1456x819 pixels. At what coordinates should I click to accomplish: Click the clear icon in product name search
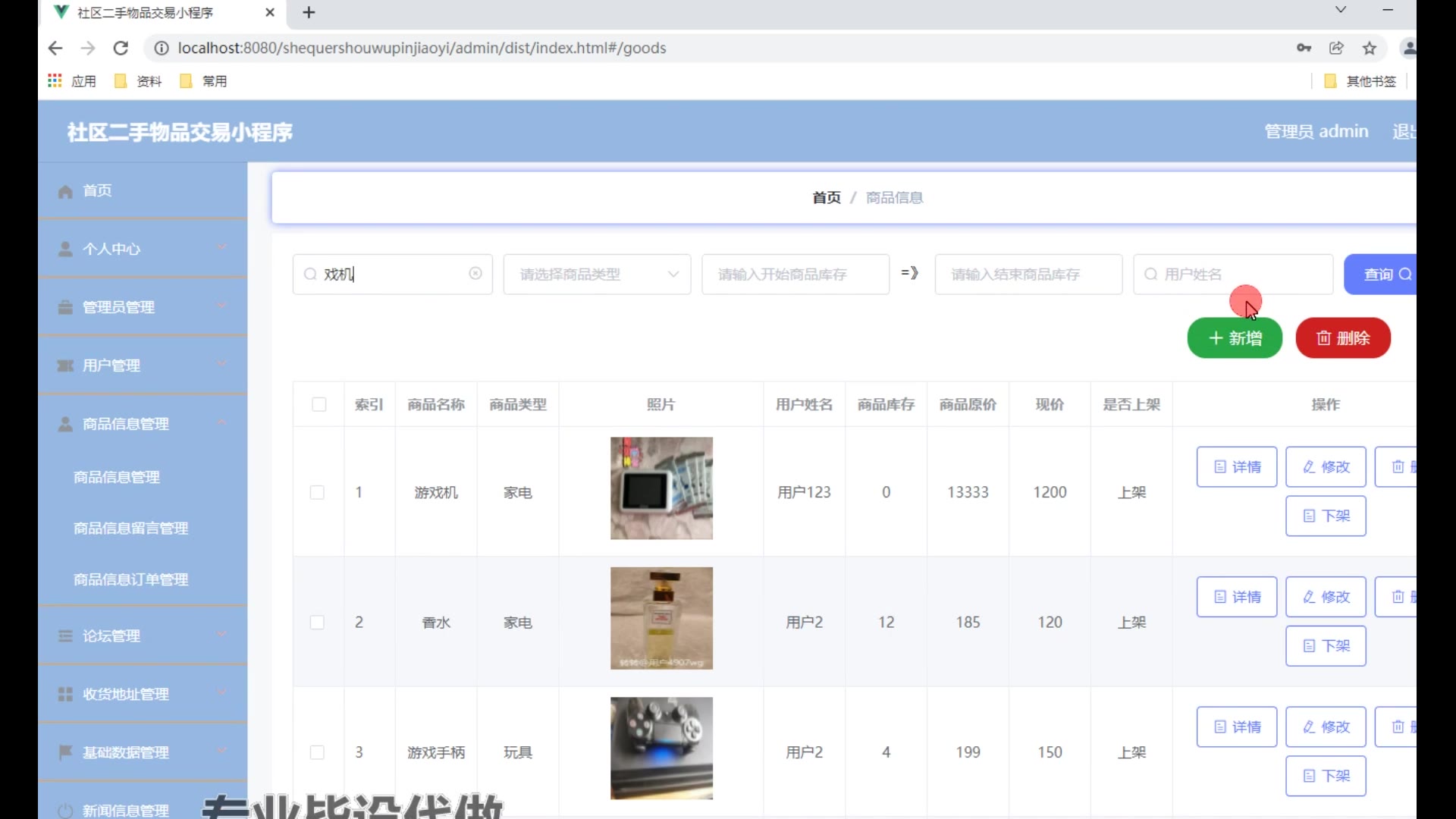(x=475, y=274)
